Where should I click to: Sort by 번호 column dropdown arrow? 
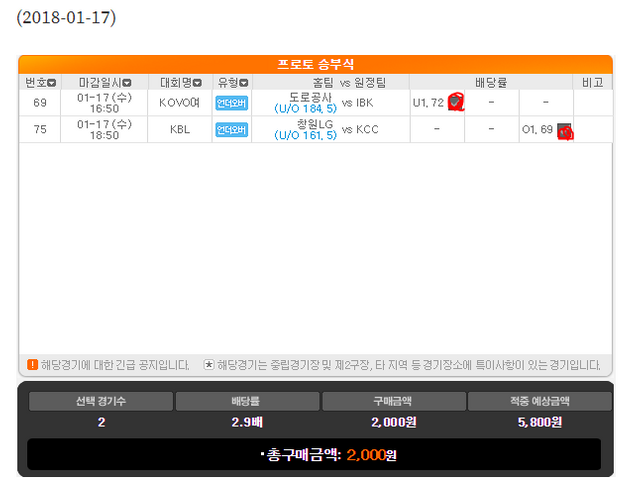coord(52,83)
